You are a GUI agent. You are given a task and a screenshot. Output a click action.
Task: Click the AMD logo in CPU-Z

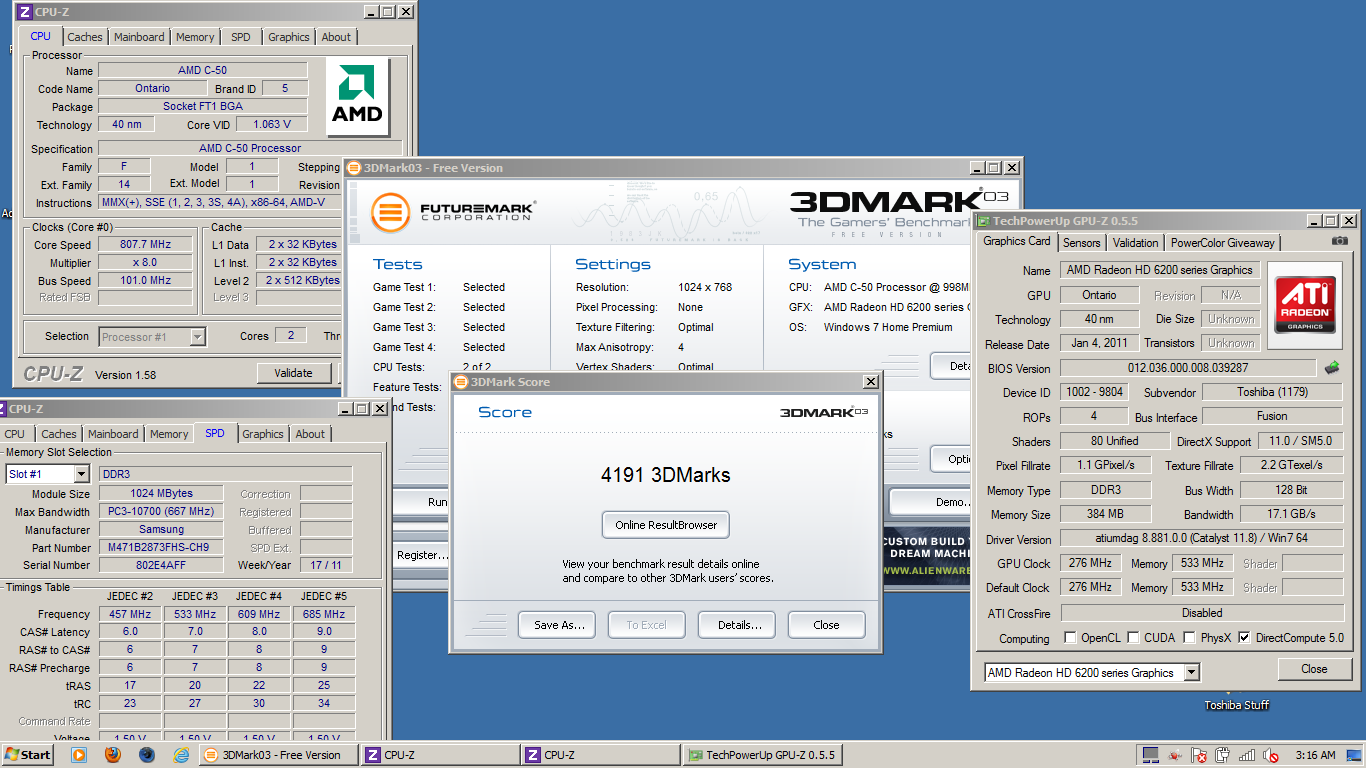(x=358, y=96)
